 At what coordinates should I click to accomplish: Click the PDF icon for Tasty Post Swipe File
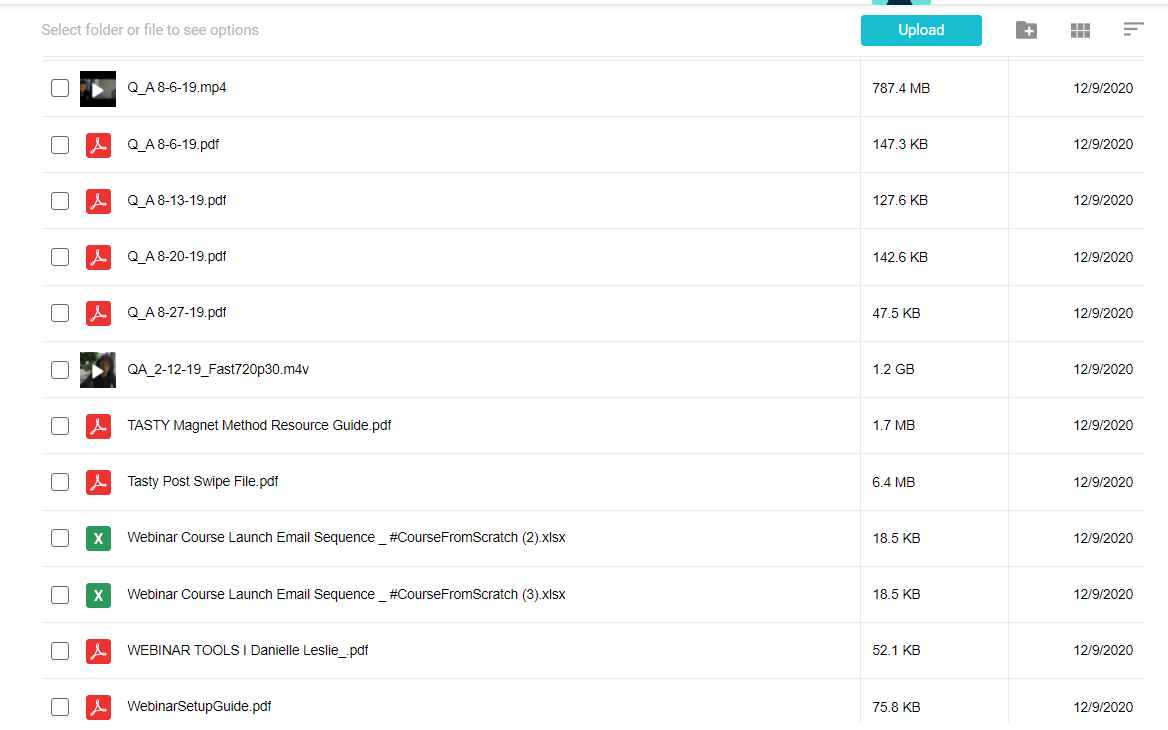pos(98,482)
